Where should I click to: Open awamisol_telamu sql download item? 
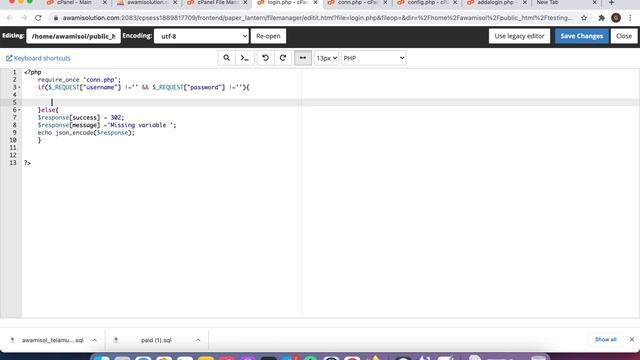pos(52,340)
